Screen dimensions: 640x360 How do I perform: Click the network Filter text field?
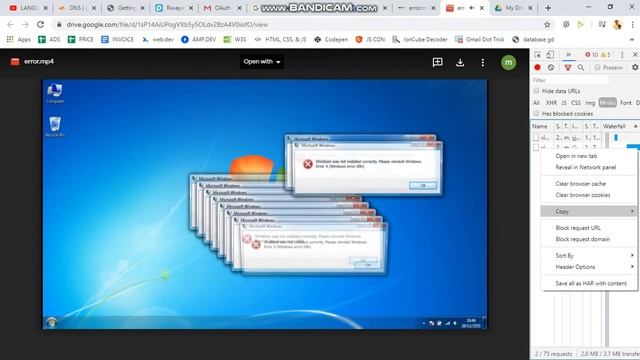pos(570,80)
